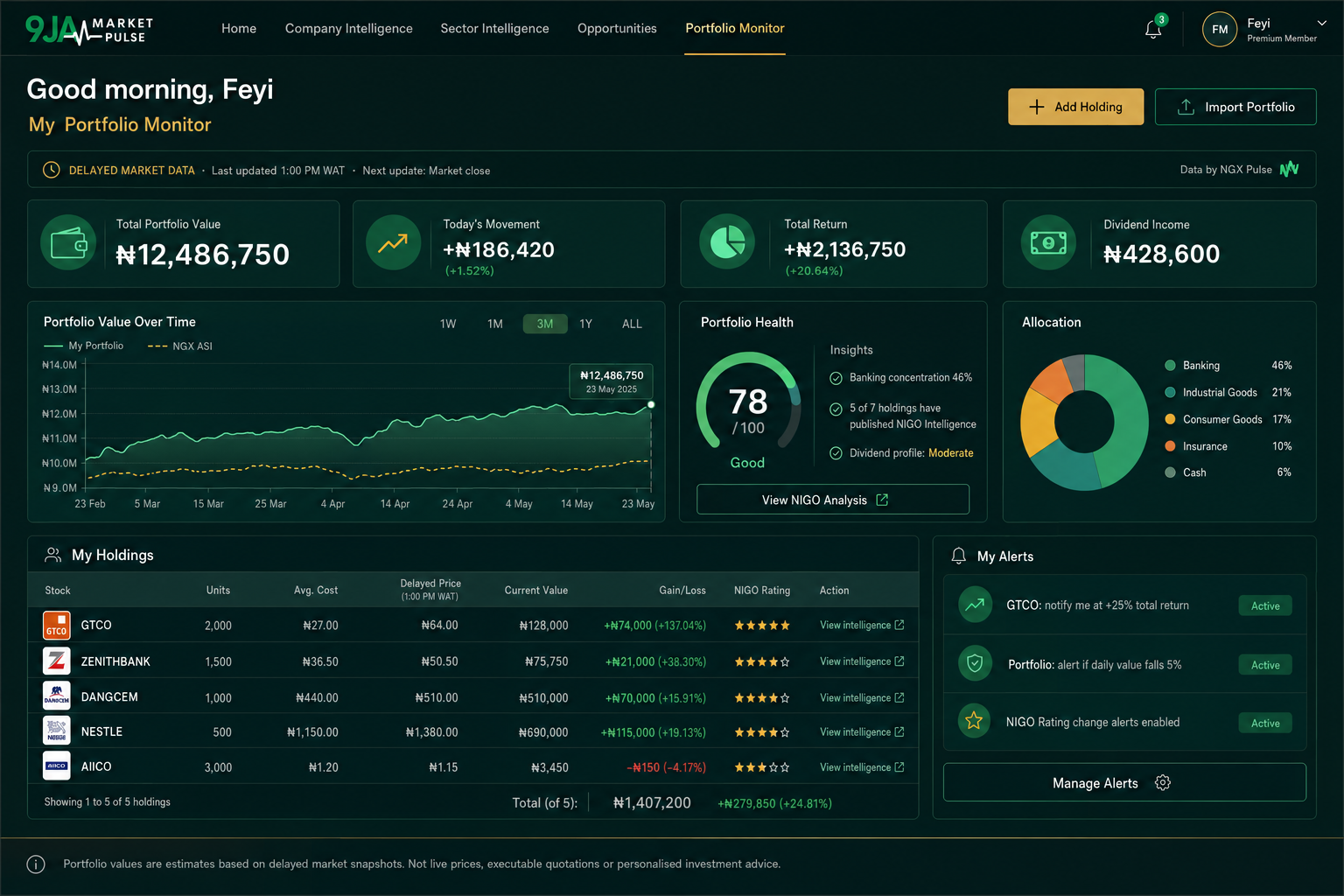
Task: Click the Manage Alerts gear icon
Action: [1163, 783]
